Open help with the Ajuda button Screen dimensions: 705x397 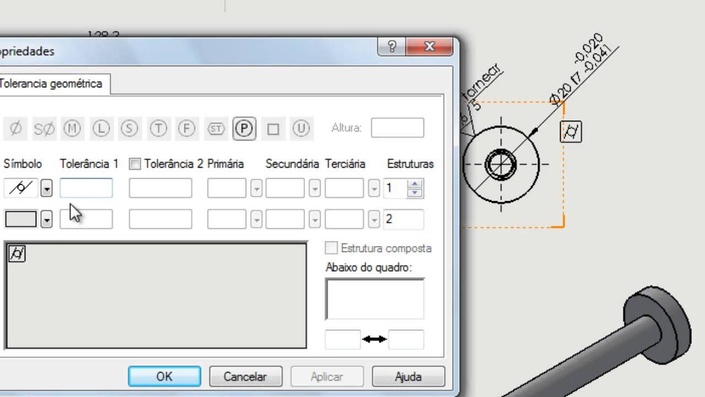coord(408,376)
